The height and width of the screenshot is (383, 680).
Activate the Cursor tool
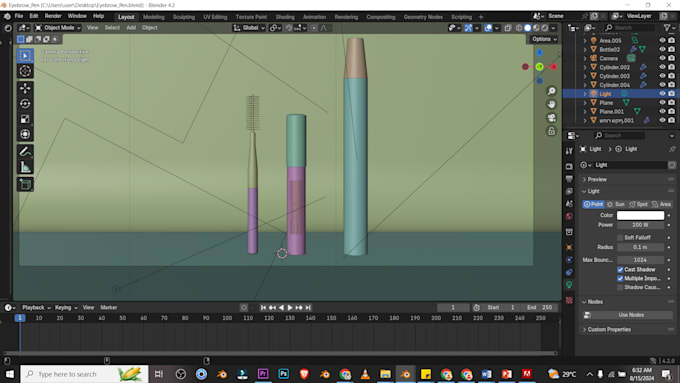click(x=25, y=71)
